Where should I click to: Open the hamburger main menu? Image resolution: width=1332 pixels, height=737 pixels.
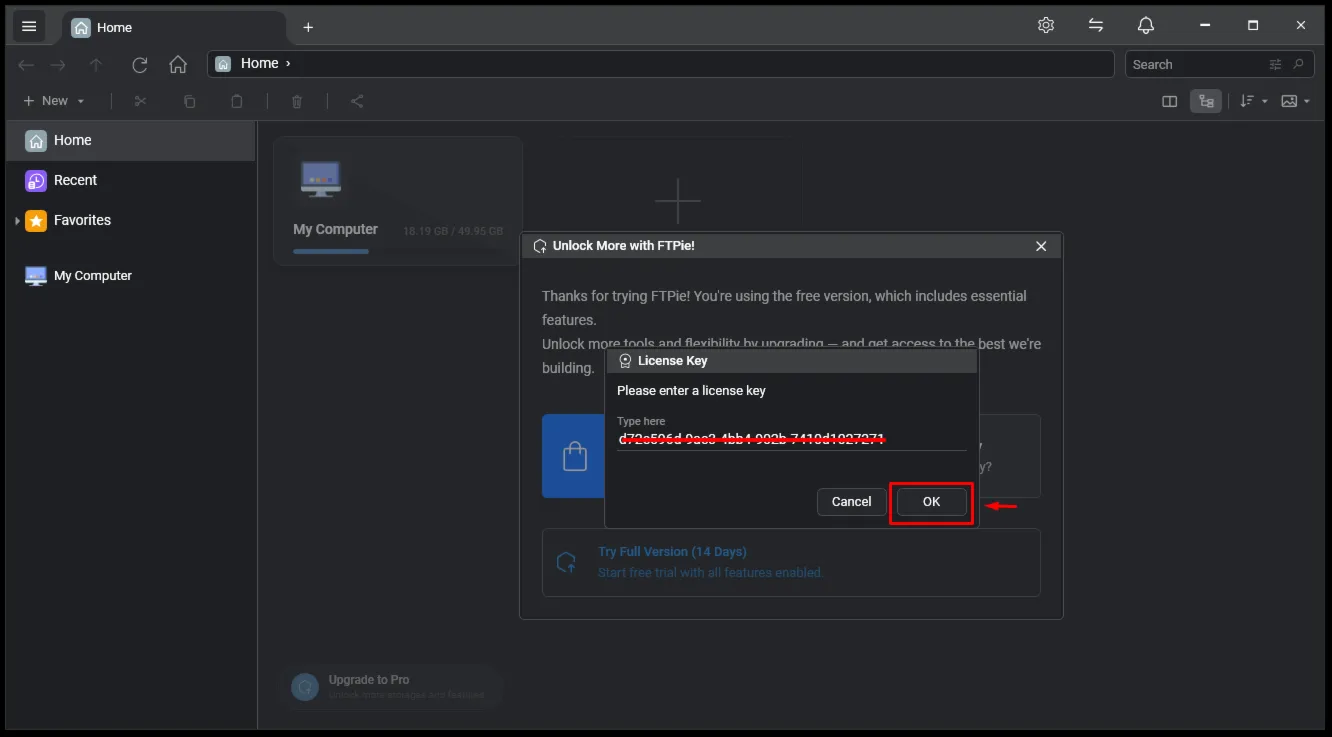pyautogui.click(x=28, y=27)
